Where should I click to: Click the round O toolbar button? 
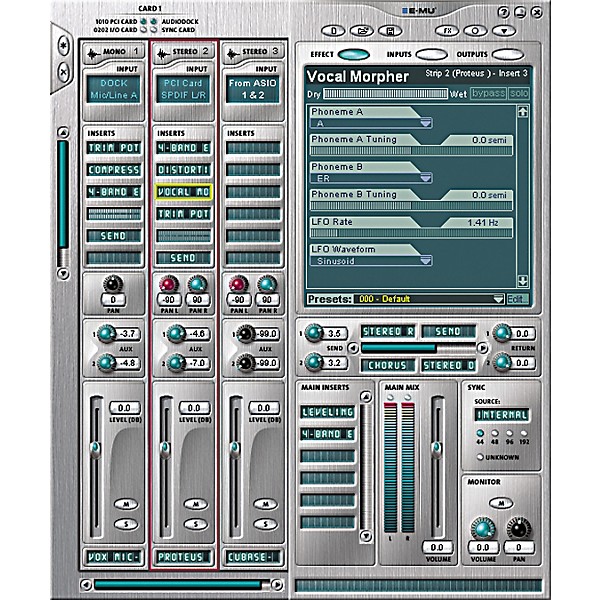coord(475,31)
